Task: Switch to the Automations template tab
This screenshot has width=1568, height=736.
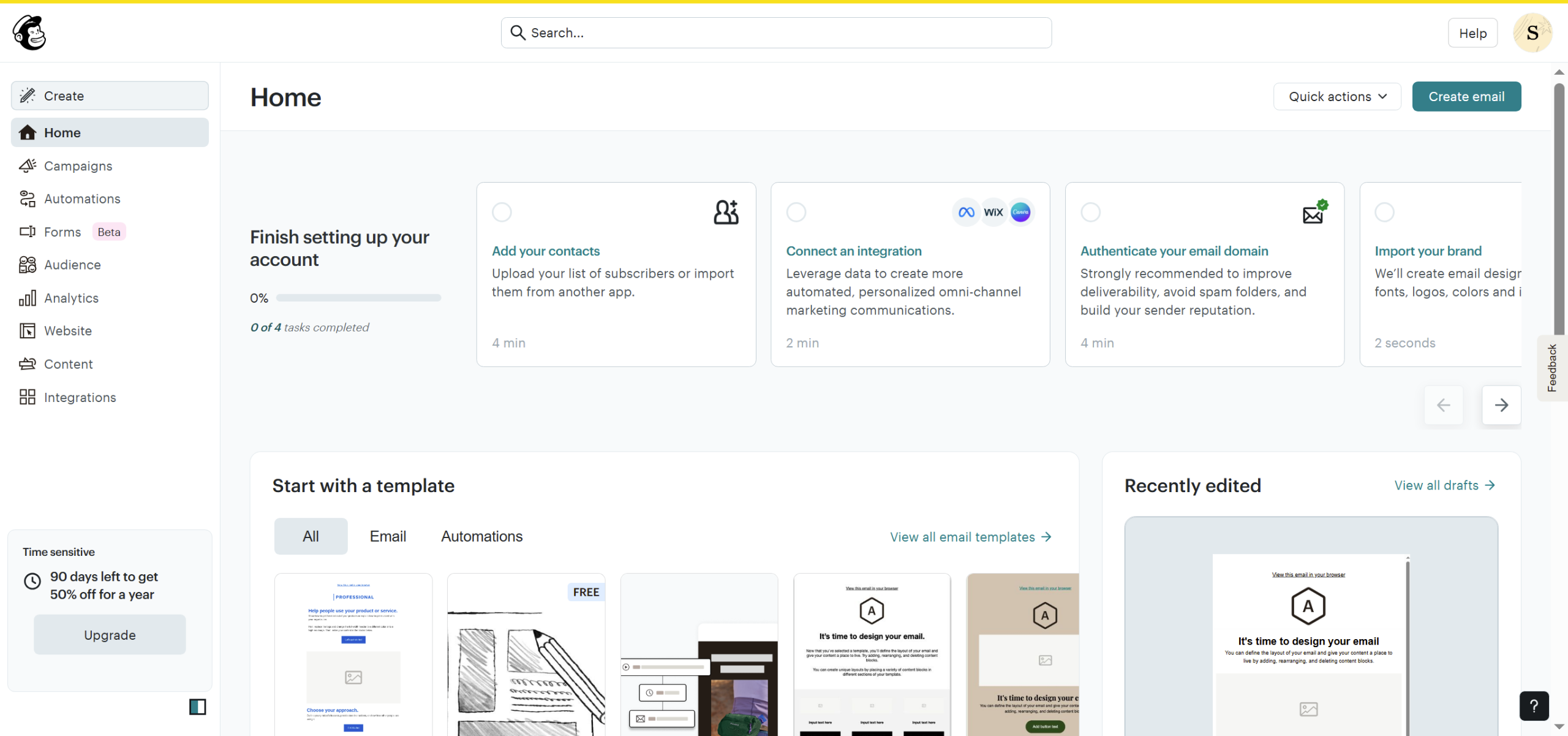Action: click(481, 536)
